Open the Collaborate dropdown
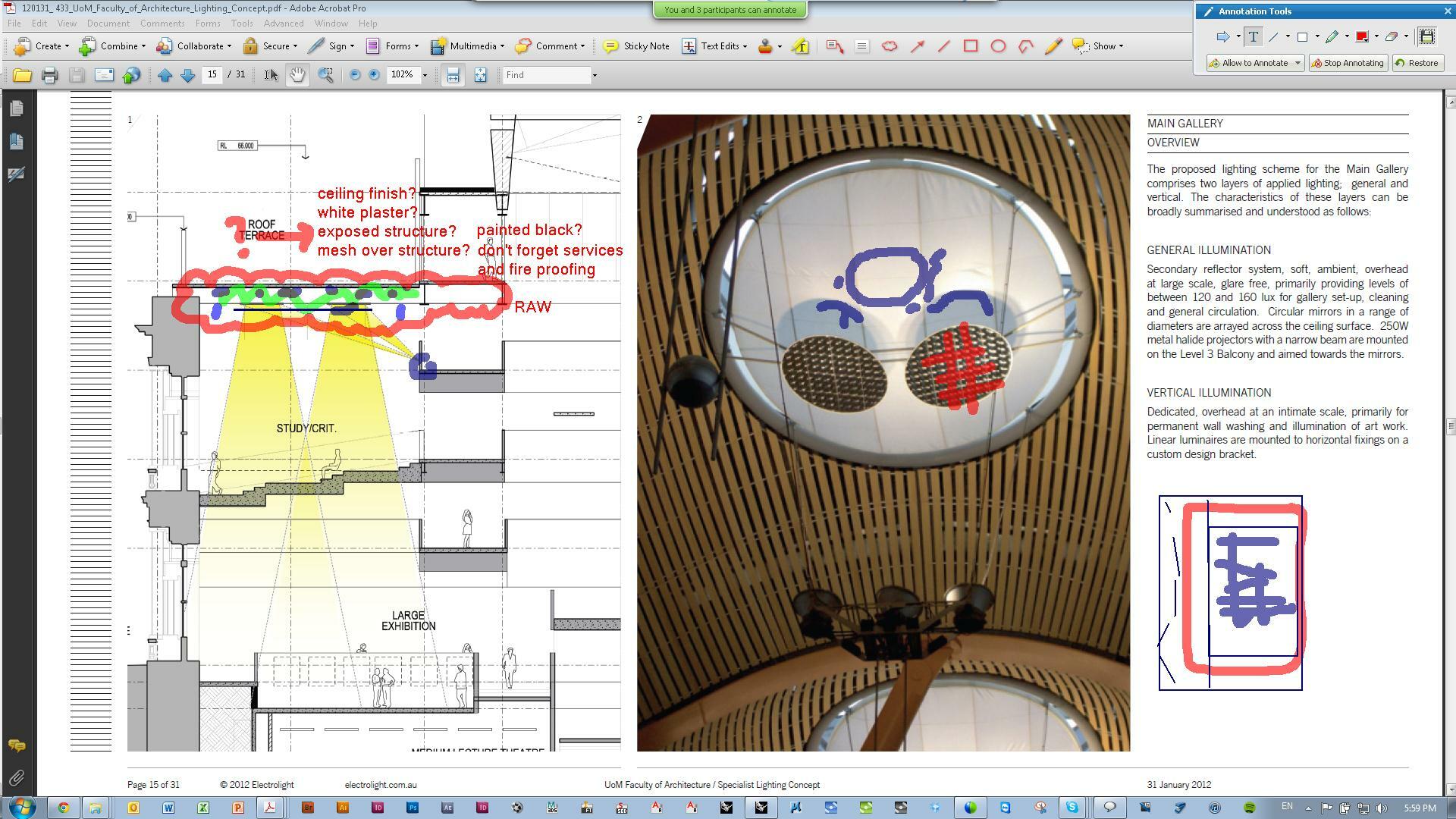 [x=194, y=46]
